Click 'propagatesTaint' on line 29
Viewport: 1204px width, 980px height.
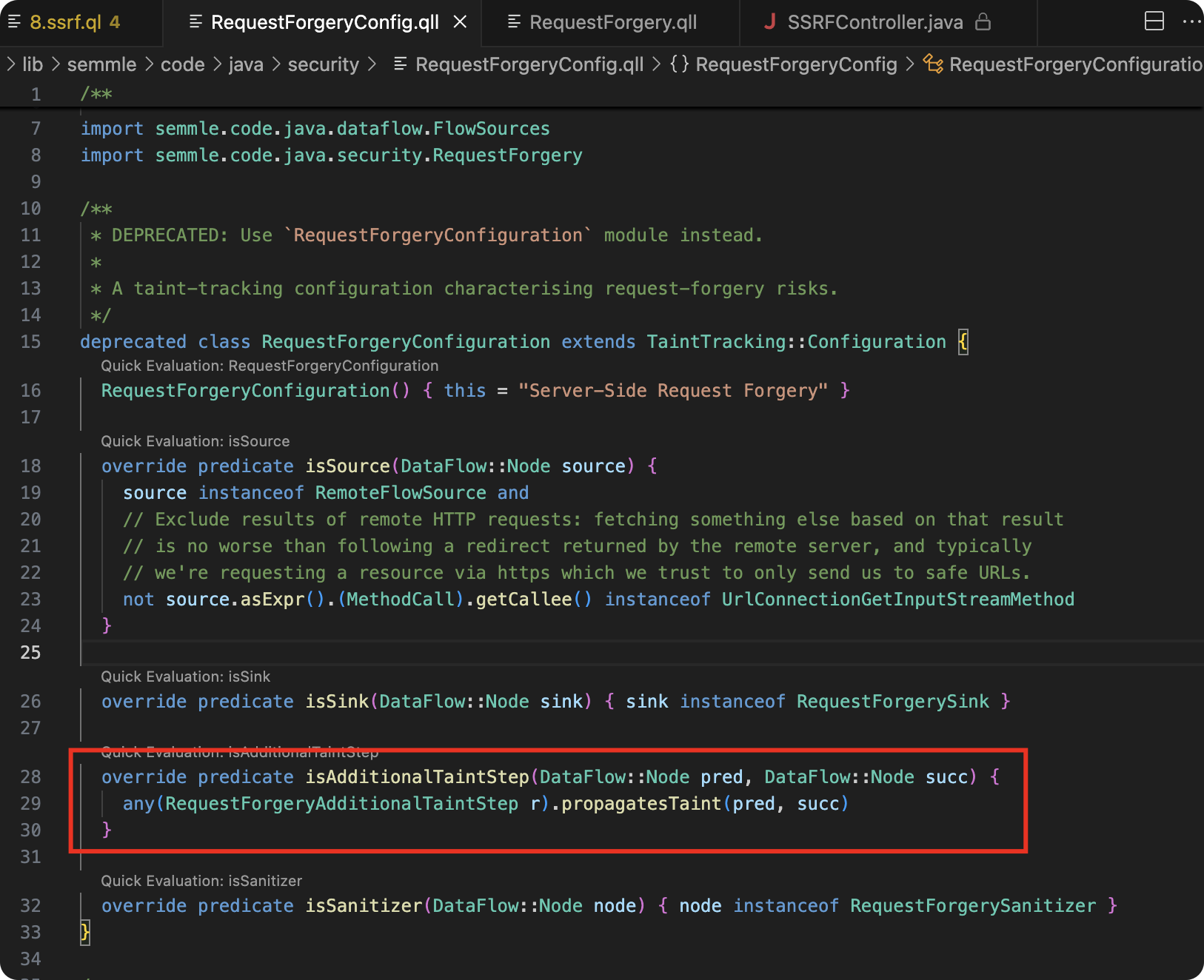pos(641,803)
